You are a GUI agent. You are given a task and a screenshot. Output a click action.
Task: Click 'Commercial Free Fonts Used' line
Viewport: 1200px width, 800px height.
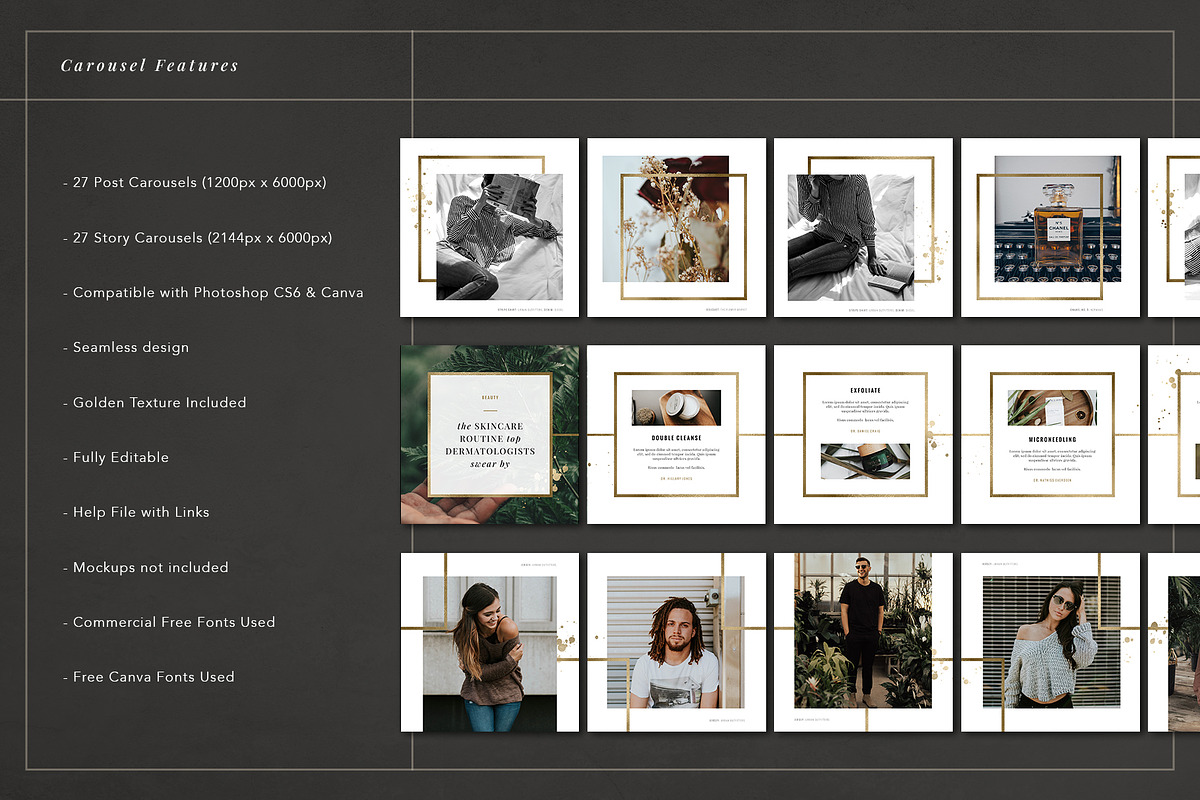click(x=169, y=622)
